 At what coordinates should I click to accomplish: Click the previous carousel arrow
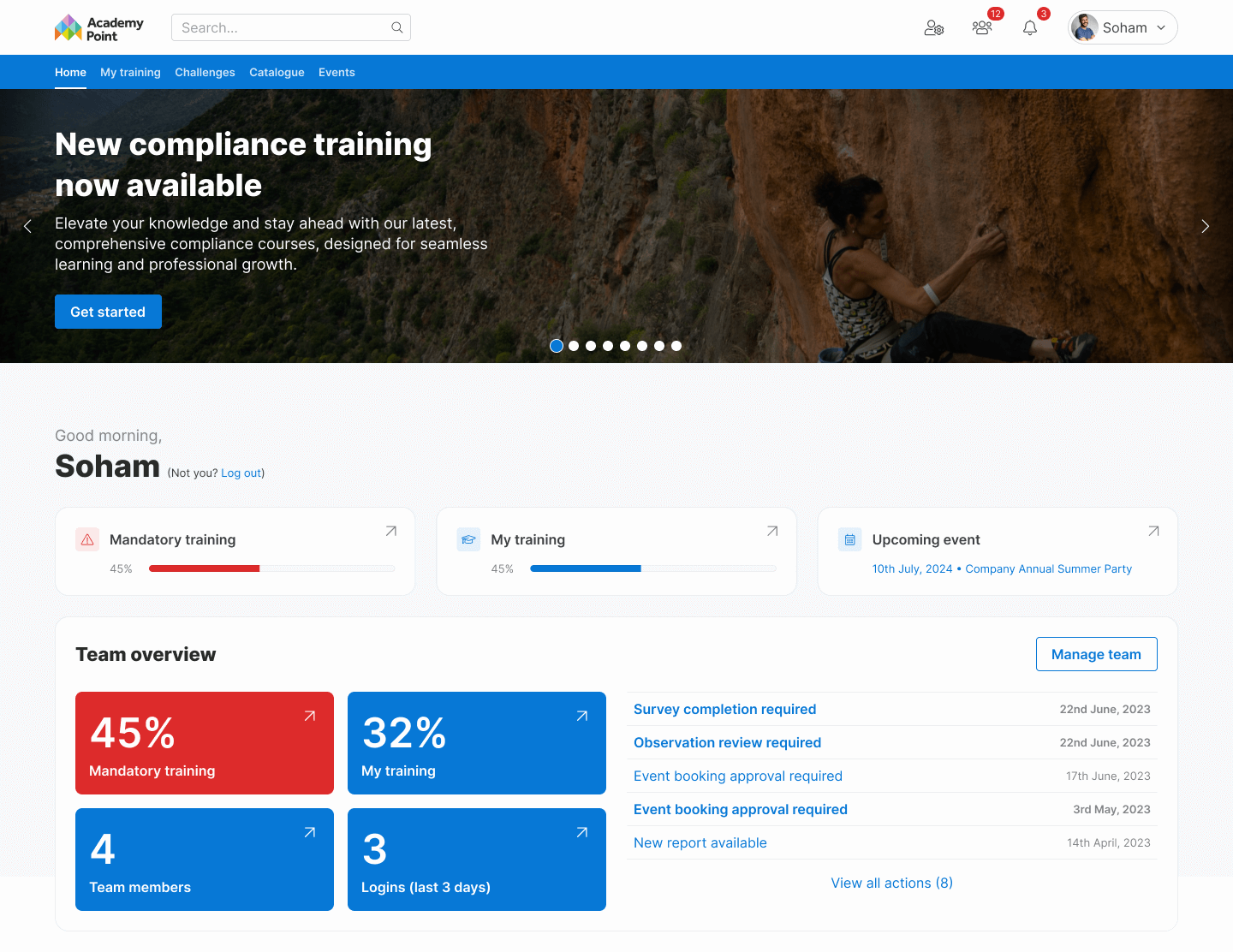(27, 226)
